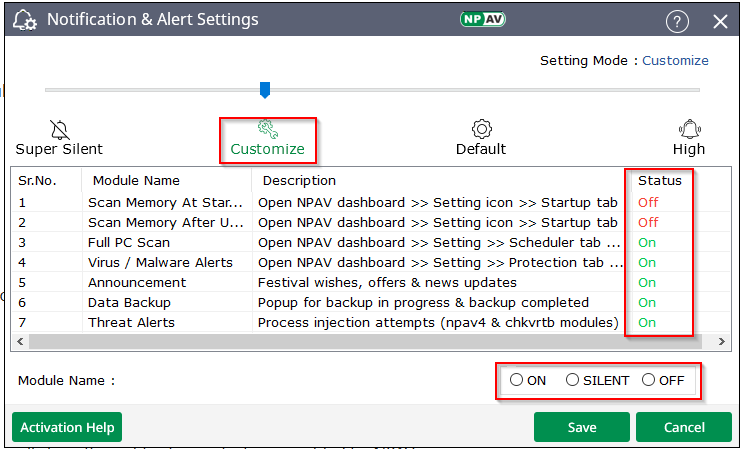The height and width of the screenshot is (449, 743).
Task: Click the Description column header
Action: [x=299, y=181]
